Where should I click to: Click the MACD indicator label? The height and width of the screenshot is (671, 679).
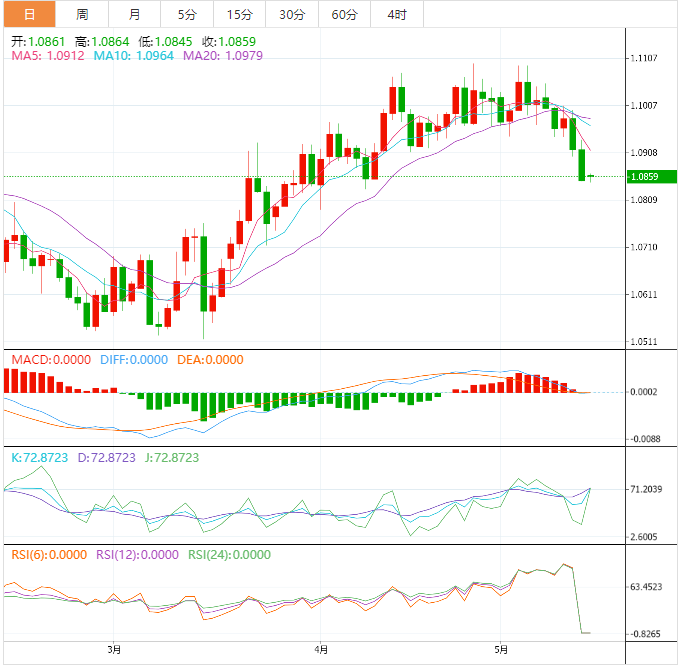50,360
